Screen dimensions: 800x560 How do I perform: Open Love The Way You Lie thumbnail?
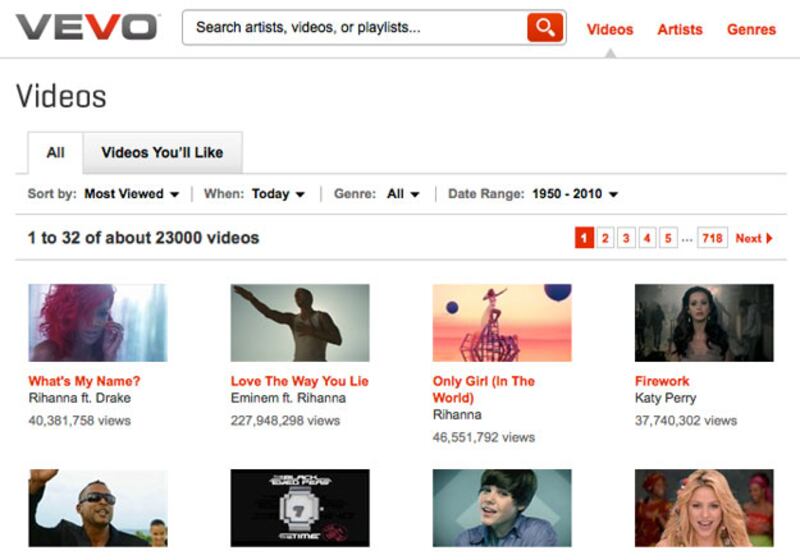(300, 323)
